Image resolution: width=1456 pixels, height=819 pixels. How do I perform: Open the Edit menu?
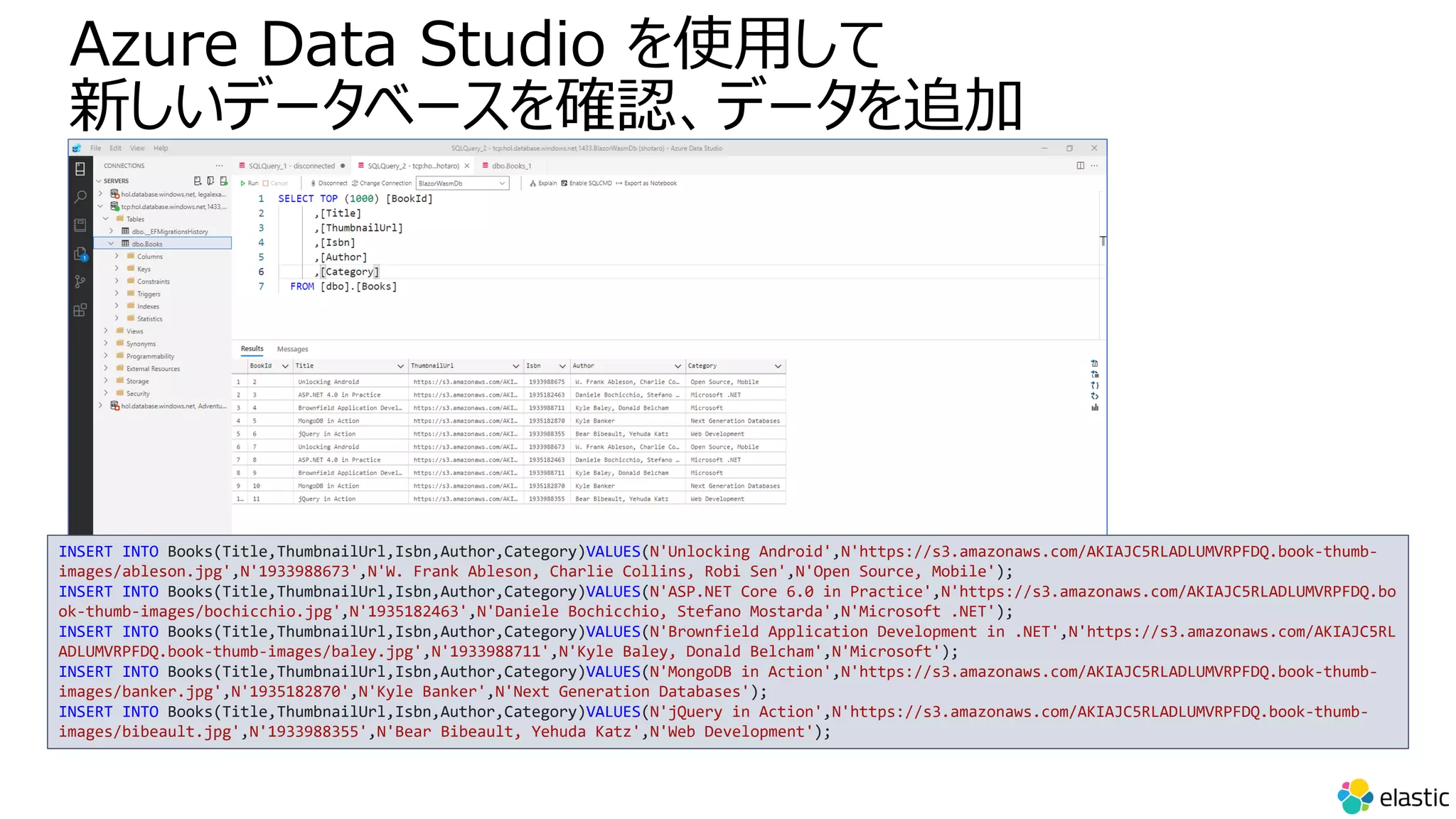(x=116, y=149)
